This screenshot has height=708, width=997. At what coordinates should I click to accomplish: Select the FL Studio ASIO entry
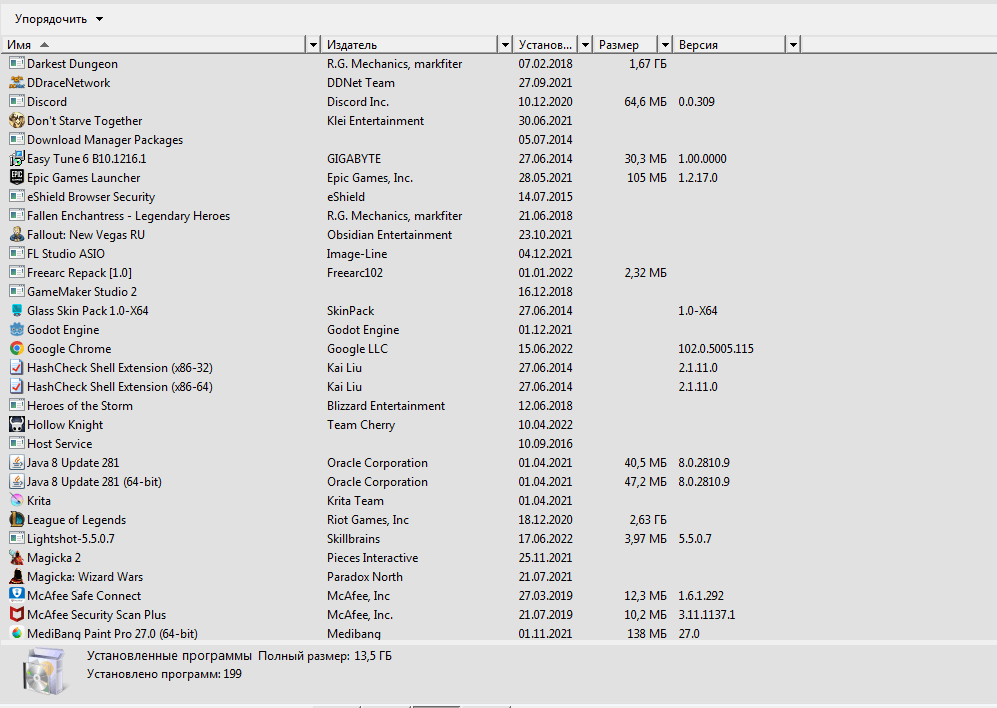402,254
